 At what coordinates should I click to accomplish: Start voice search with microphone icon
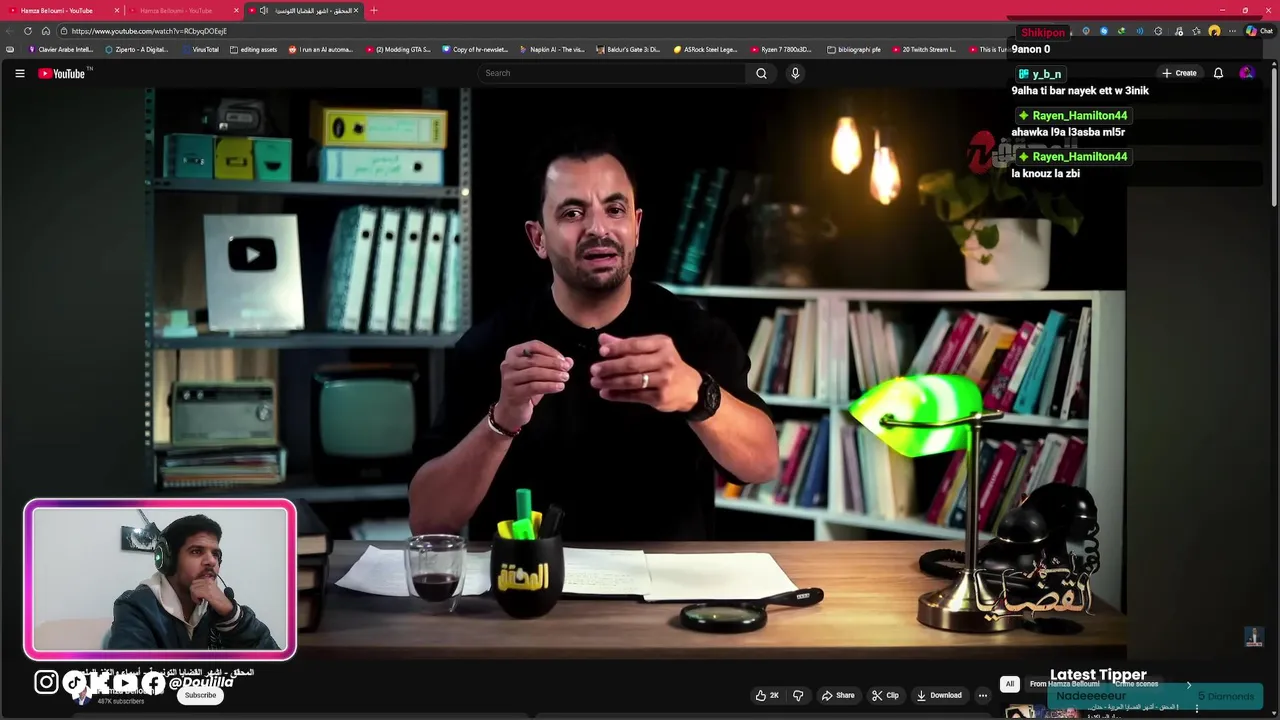tap(795, 73)
